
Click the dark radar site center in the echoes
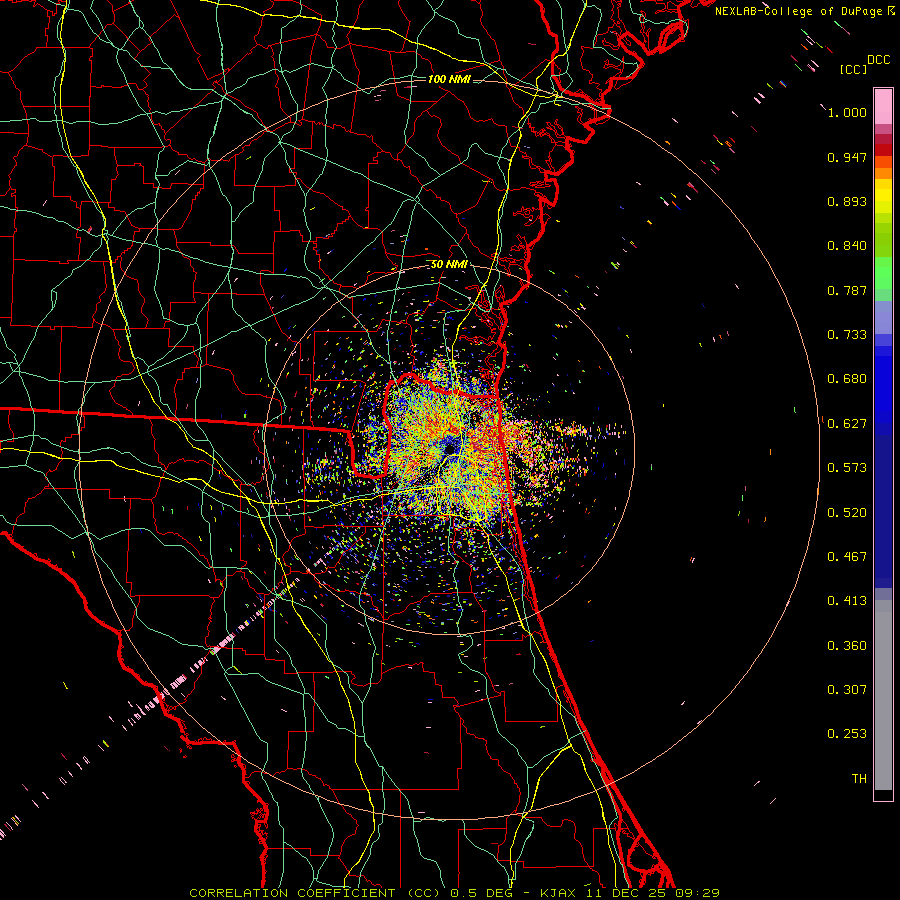click(450, 448)
